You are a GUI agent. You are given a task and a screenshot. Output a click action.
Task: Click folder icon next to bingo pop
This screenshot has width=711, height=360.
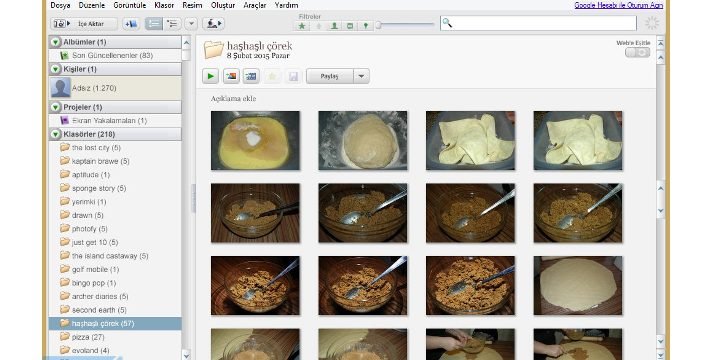click(x=65, y=282)
